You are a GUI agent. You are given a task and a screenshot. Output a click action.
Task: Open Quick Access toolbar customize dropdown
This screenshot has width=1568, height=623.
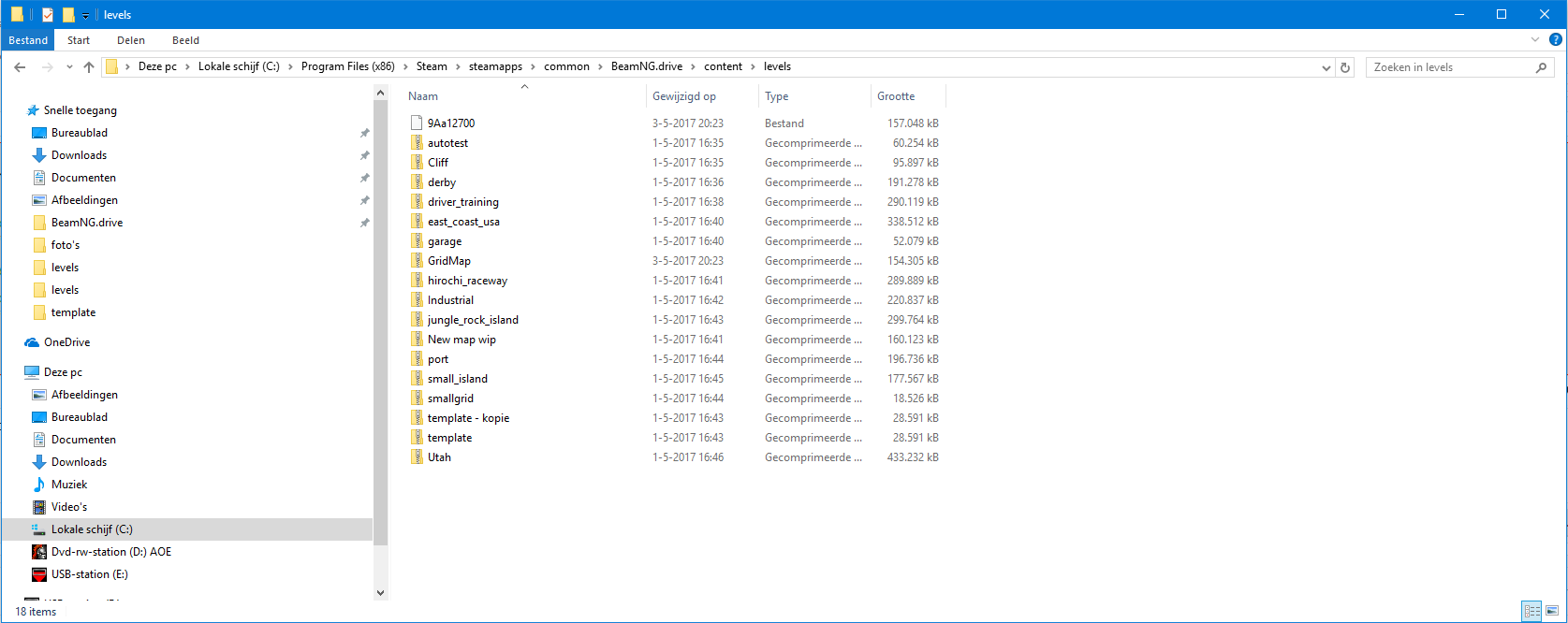click(85, 15)
